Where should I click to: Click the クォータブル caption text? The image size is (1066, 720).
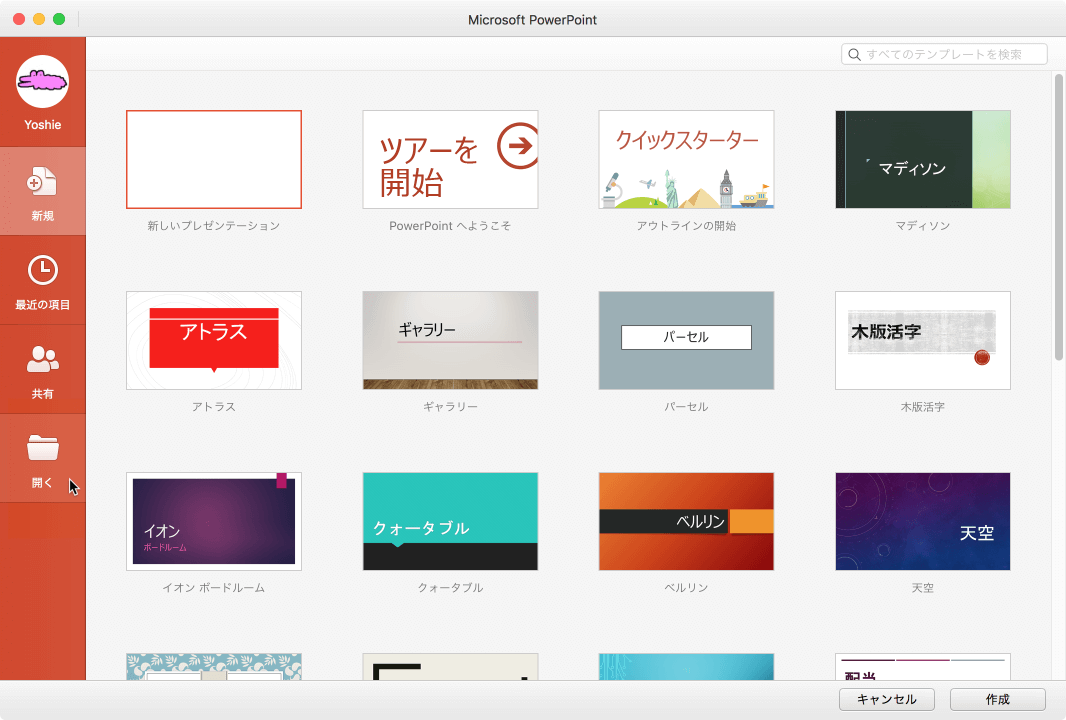point(450,587)
